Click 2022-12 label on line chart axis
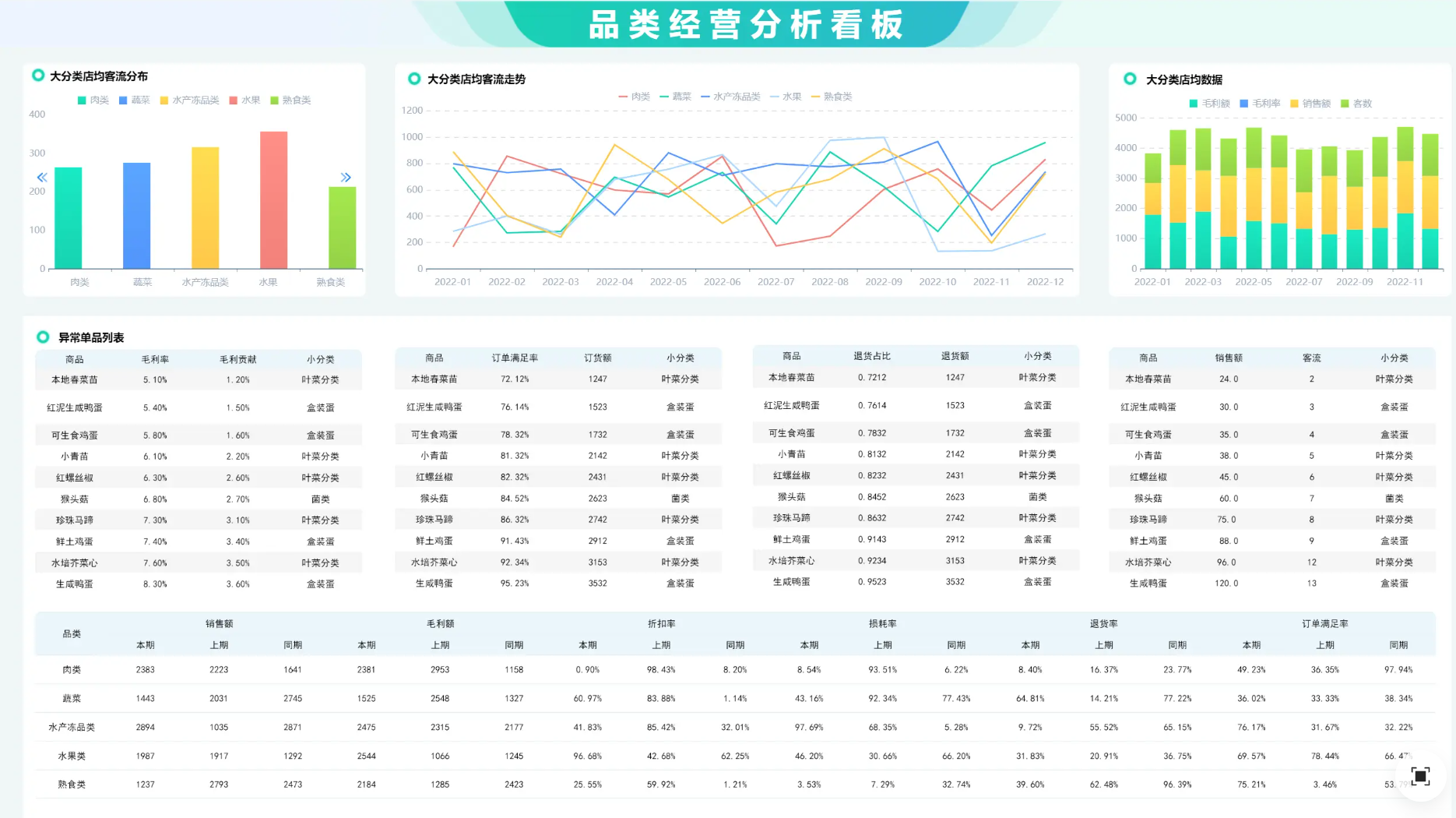Screen dimensions: 1456x818 (1045, 282)
